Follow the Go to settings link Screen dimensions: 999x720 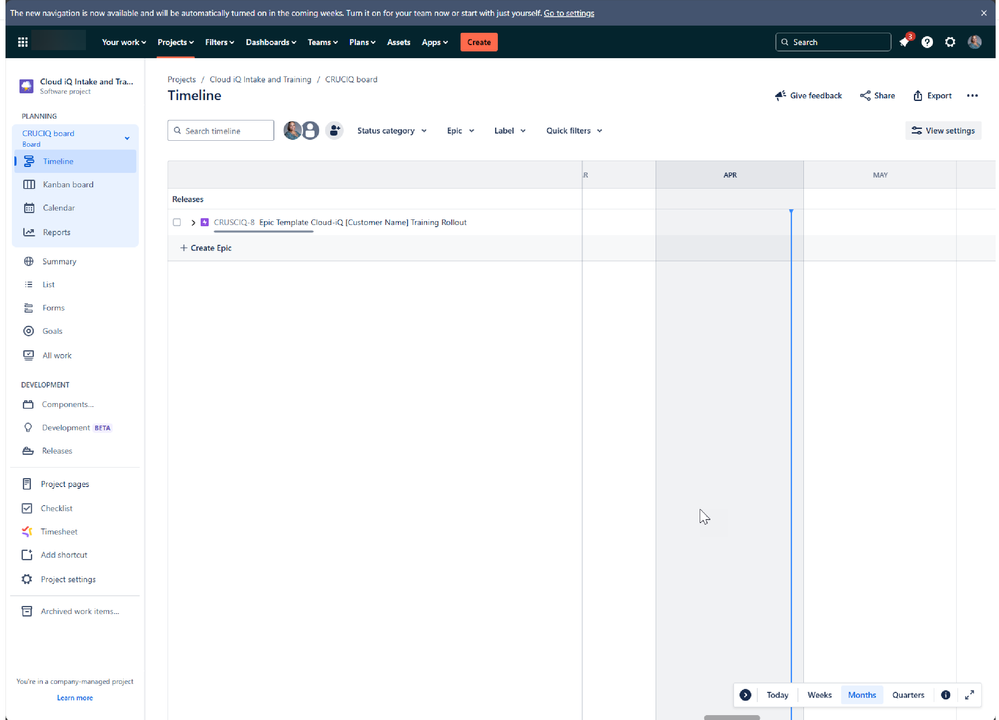pyautogui.click(x=568, y=13)
